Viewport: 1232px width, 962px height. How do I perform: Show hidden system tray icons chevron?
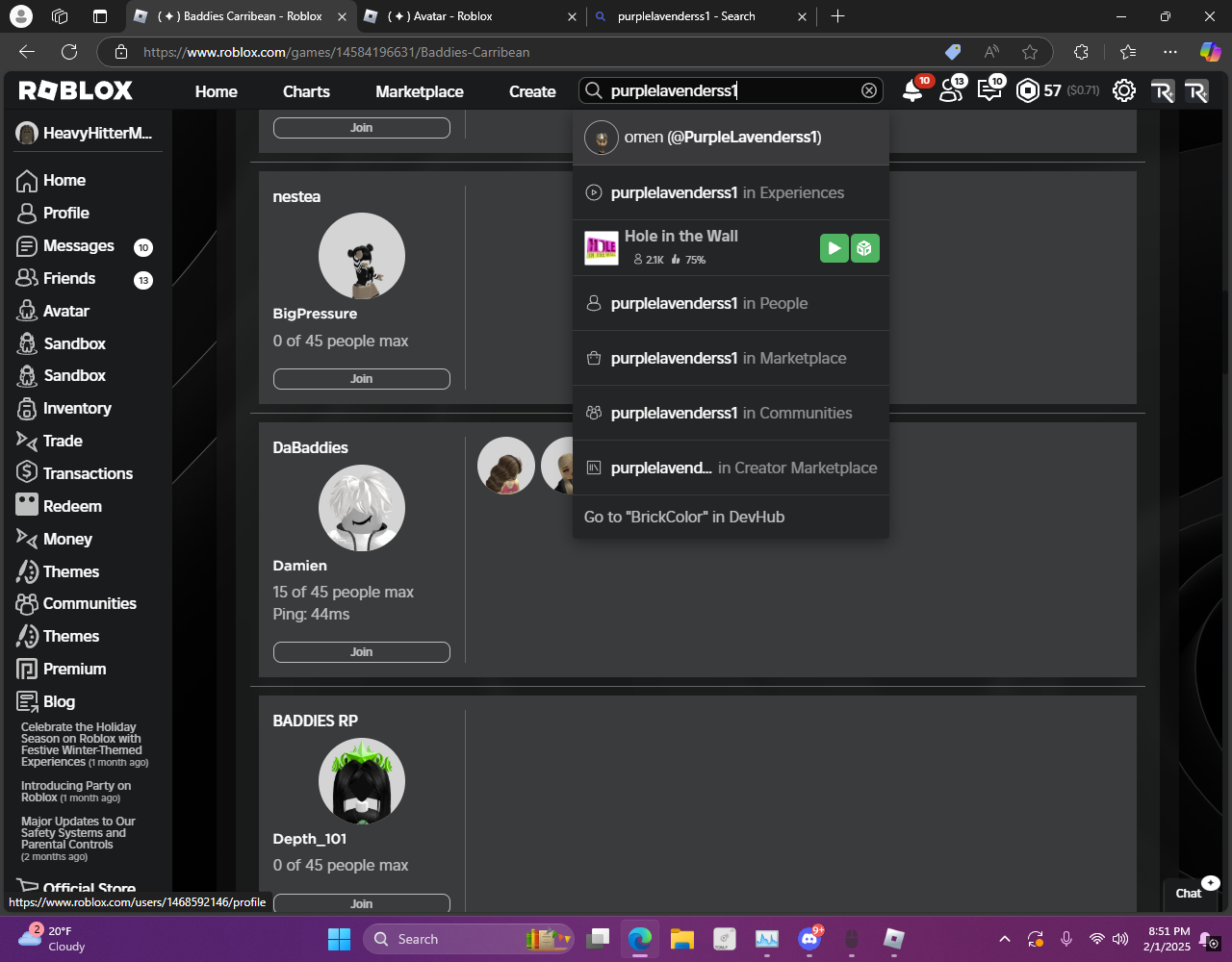coord(1005,939)
